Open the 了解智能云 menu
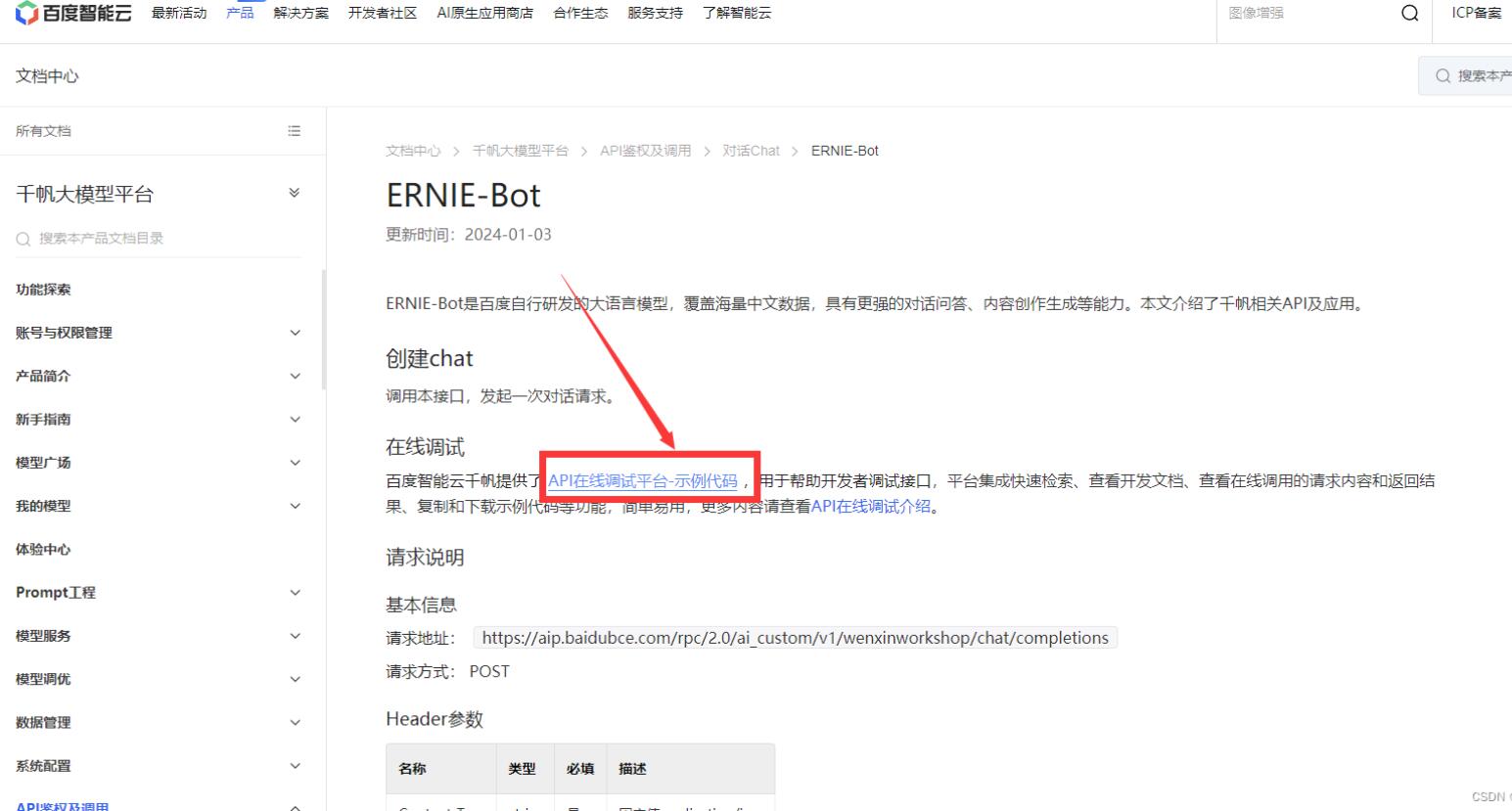Screen dimensions: 1512x811 coord(737,13)
